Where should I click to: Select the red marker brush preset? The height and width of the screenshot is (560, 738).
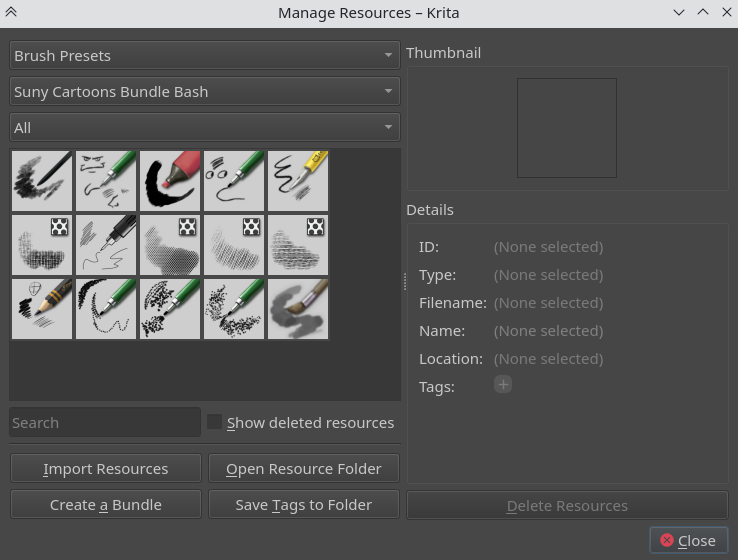170,181
